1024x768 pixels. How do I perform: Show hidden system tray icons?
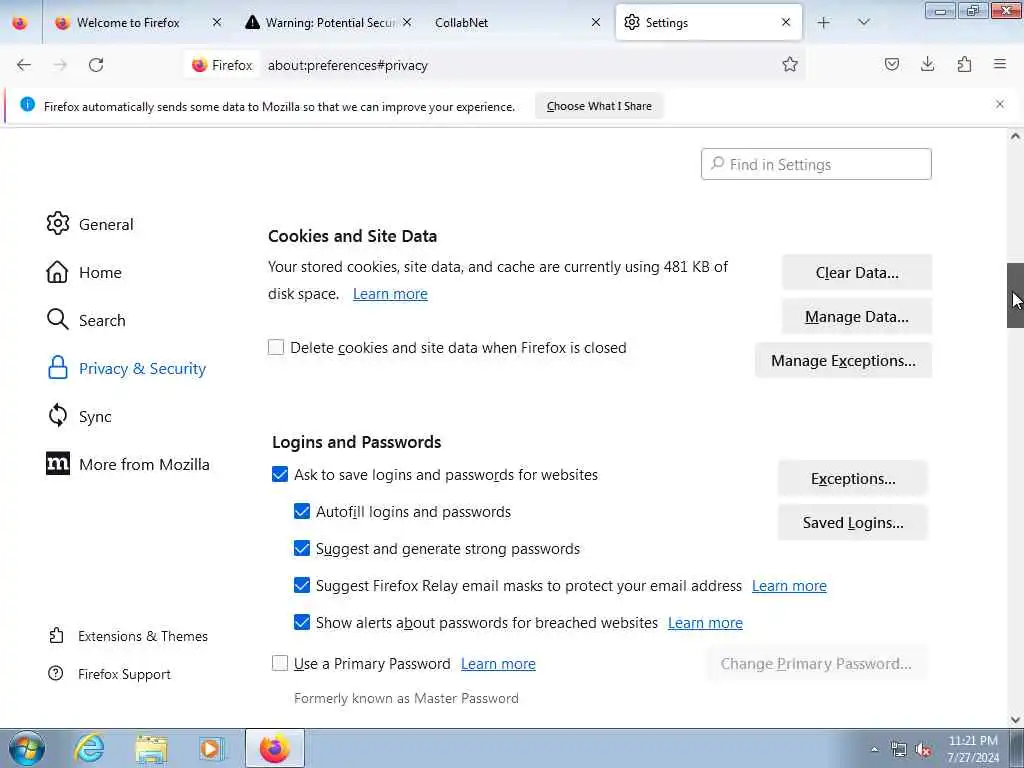coord(874,749)
